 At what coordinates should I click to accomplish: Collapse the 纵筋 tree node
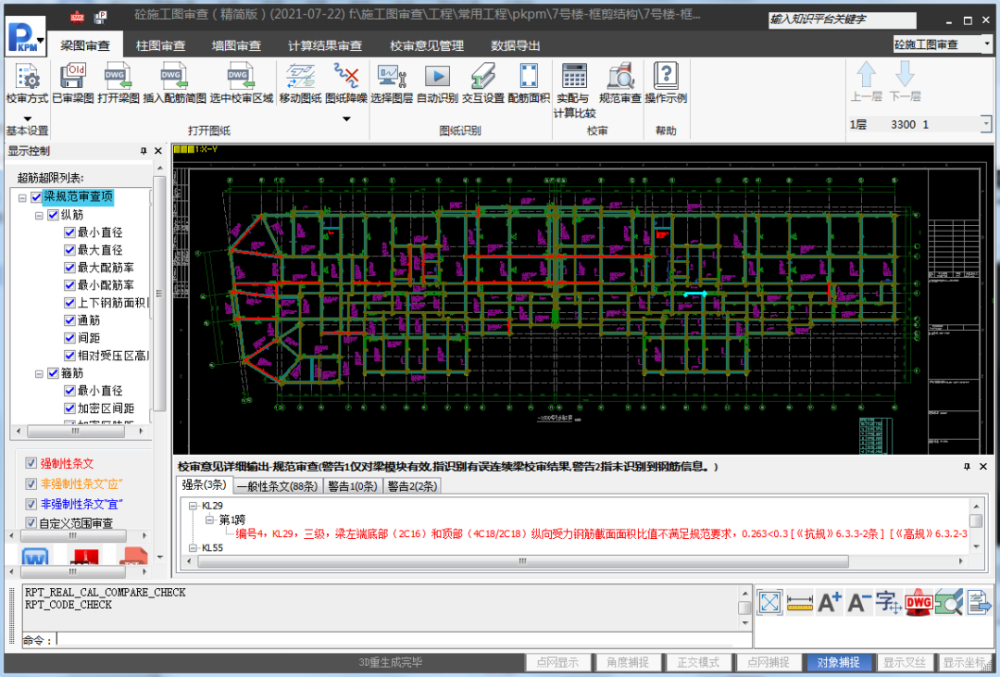point(39,215)
